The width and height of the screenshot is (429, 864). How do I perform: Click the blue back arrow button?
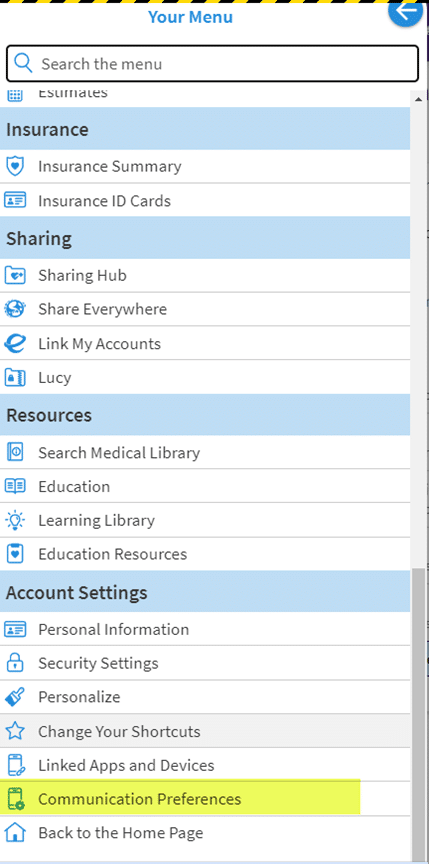pyautogui.click(x=408, y=10)
